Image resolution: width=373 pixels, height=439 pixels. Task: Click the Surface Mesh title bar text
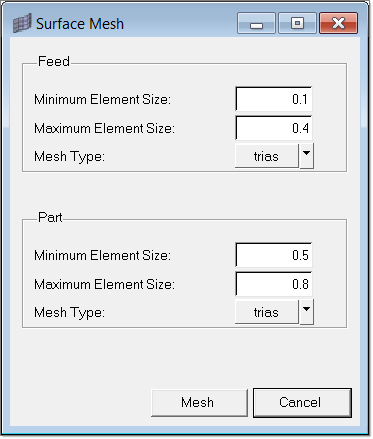[x=80, y=24]
